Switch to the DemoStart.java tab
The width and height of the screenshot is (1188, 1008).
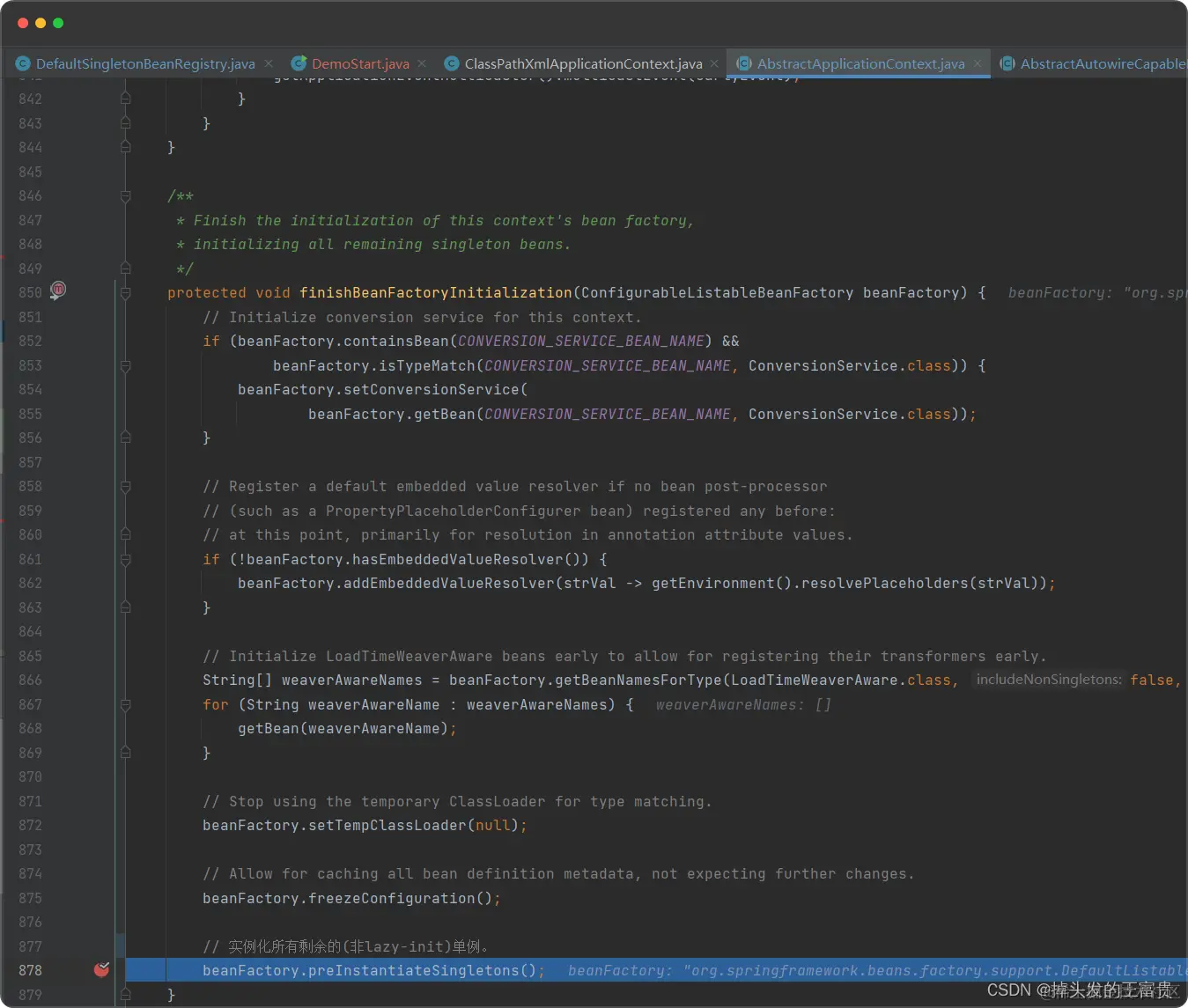[360, 63]
